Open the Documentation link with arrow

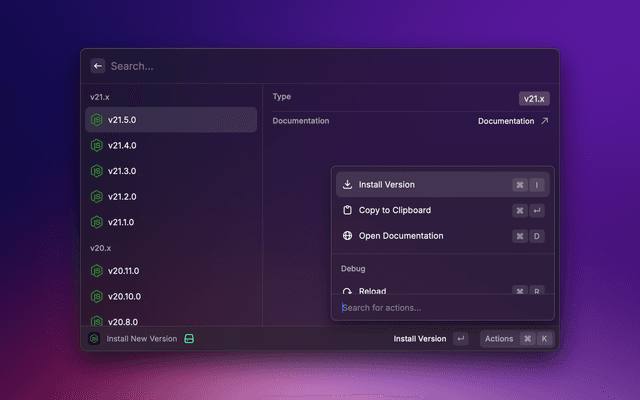(x=513, y=121)
